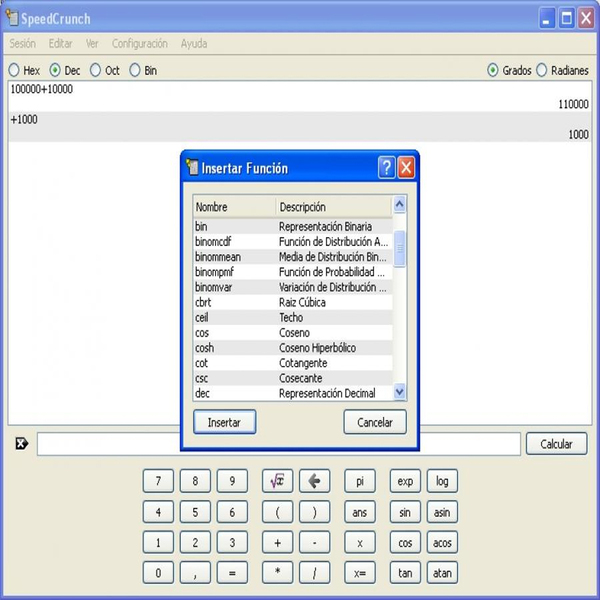Click the ans keypad button
600x600 pixels.
[360, 512]
